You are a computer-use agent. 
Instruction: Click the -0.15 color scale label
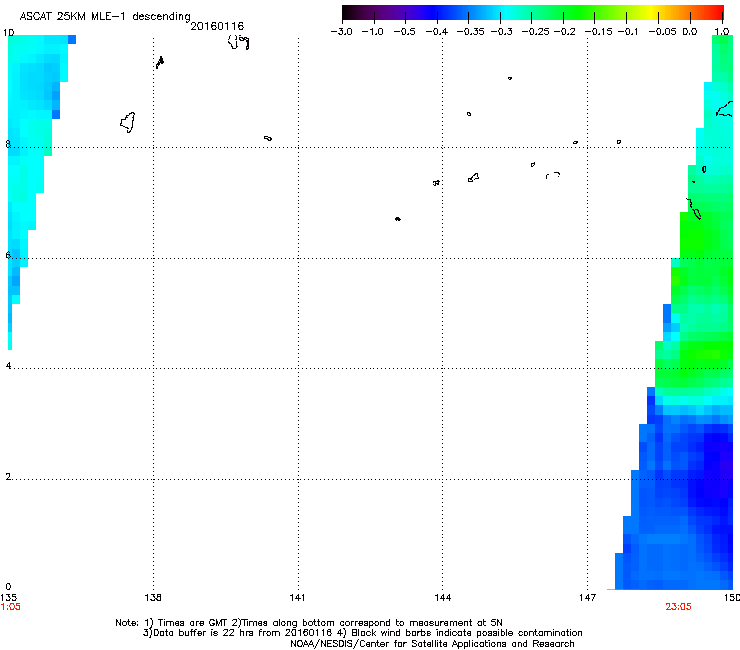coord(598,32)
